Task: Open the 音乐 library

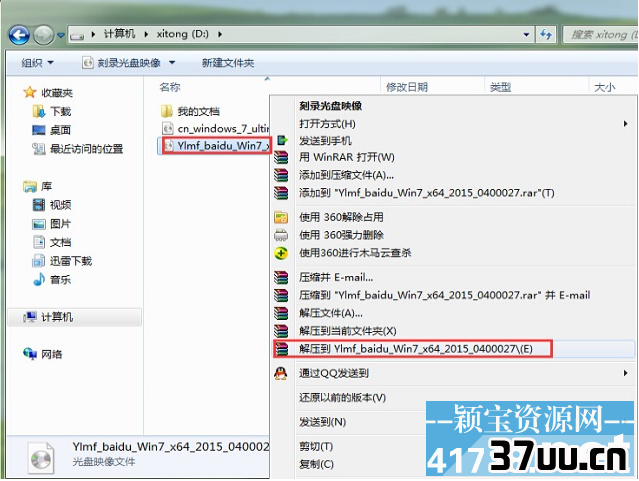Action: [60, 280]
